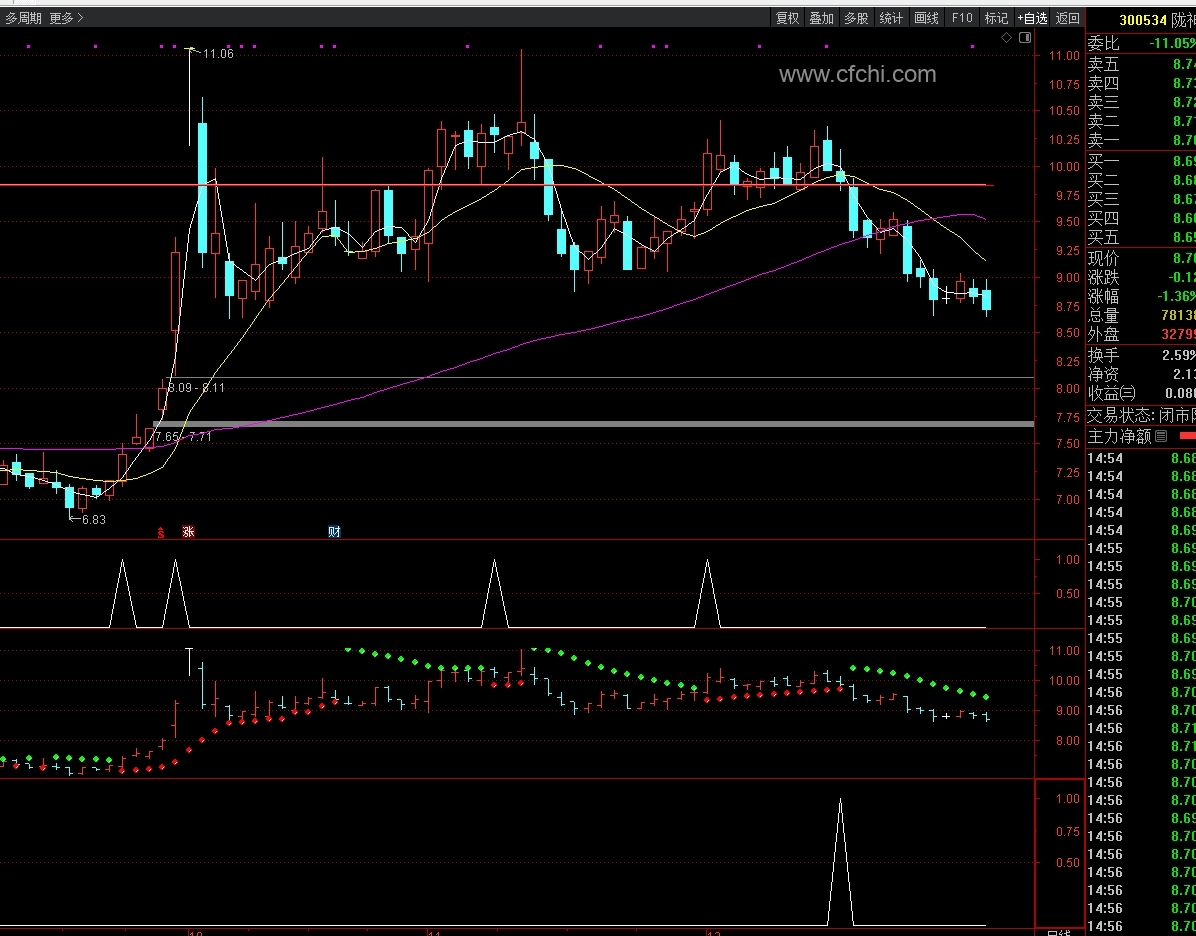Screen dimensions: 1196x936
Task: Click the 日线 daily period label at the bottom
Action: 1059,932
